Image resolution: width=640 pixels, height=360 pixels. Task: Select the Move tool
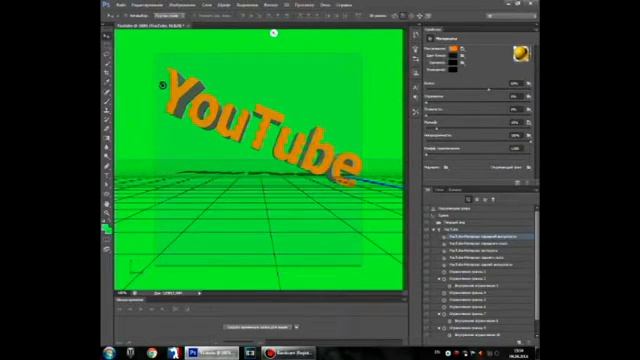(x=107, y=37)
